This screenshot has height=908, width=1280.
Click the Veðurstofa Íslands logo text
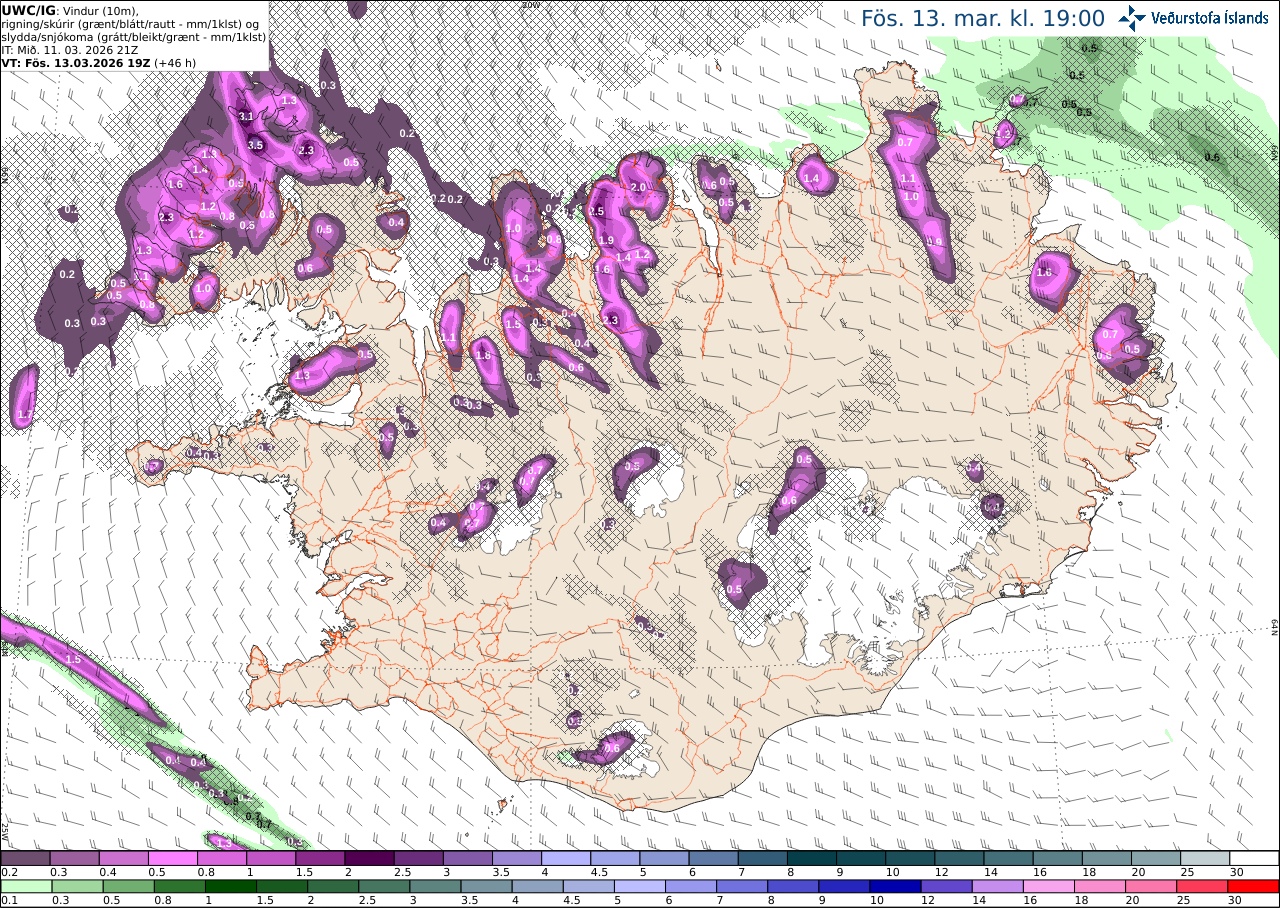(1210, 18)
